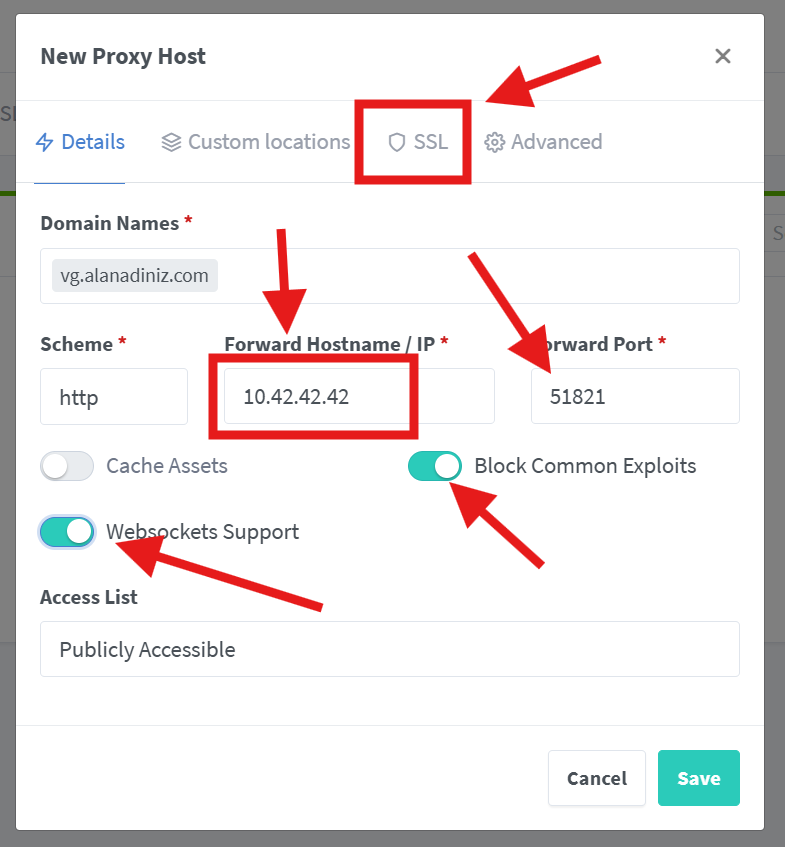Open the Scheme dropdown showing http
Viewport: 785px width, 847px height.
click(x=114, y=396)
